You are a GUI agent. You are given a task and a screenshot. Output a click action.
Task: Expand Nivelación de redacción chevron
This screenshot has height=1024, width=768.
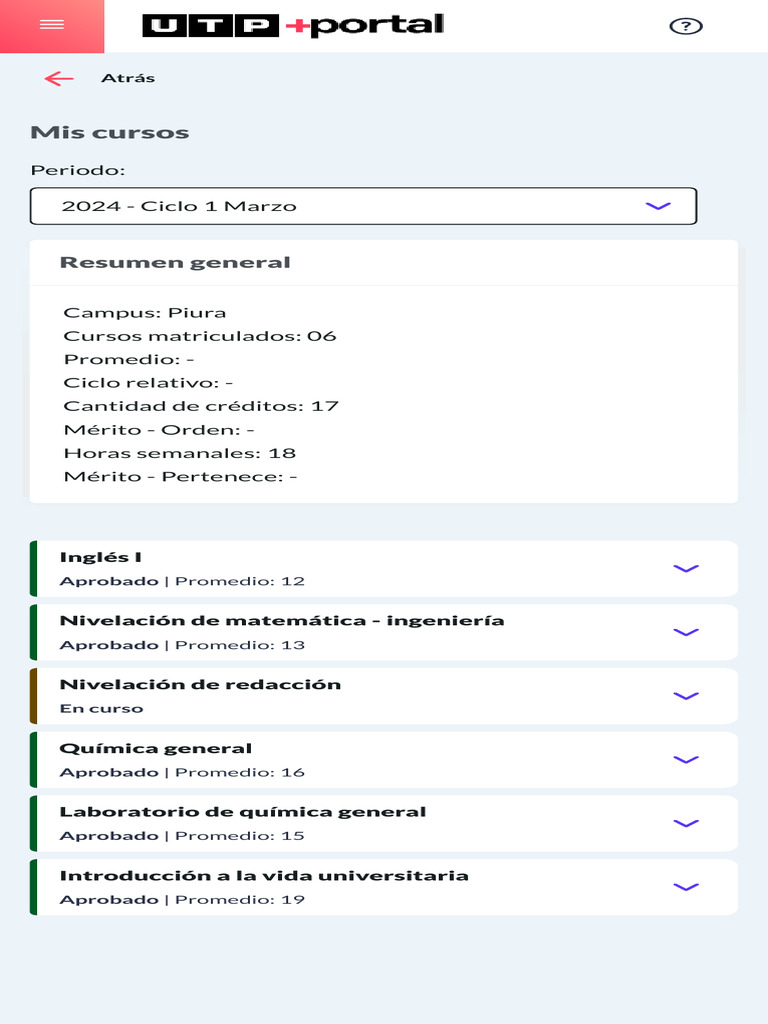[685, 696]
